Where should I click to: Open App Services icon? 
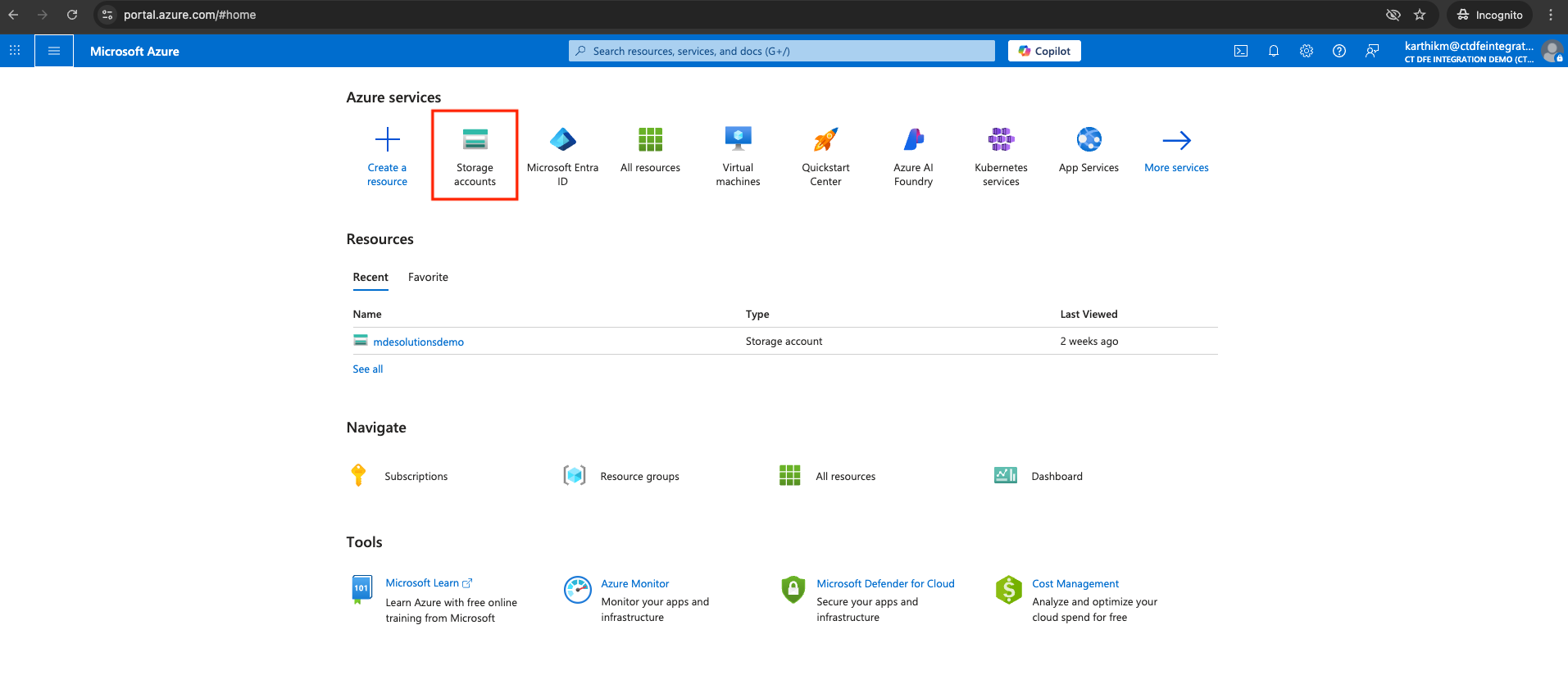pyautogui.click(x=1089, y=140)
